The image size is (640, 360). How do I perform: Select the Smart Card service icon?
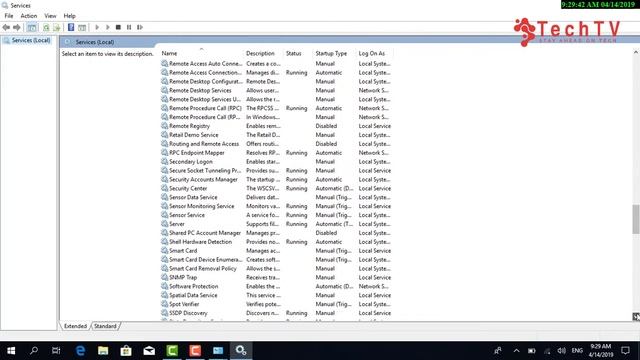[164, 251]
